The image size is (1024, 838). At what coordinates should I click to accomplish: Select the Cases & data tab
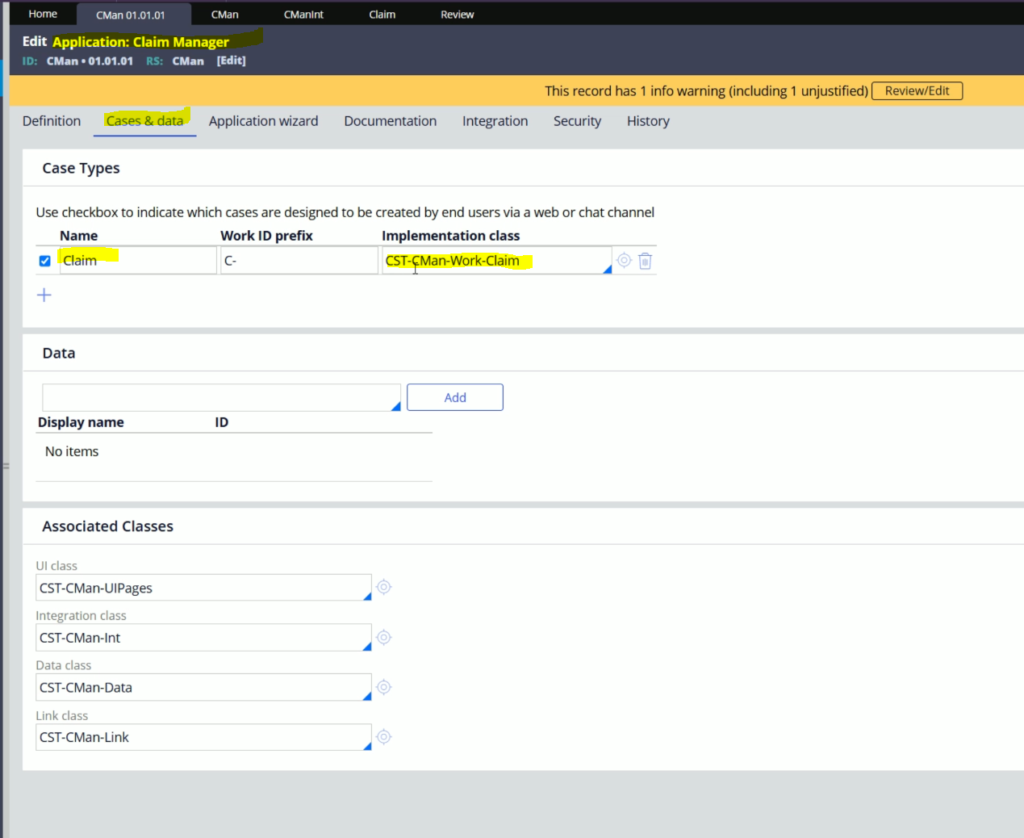coord(144,121)
